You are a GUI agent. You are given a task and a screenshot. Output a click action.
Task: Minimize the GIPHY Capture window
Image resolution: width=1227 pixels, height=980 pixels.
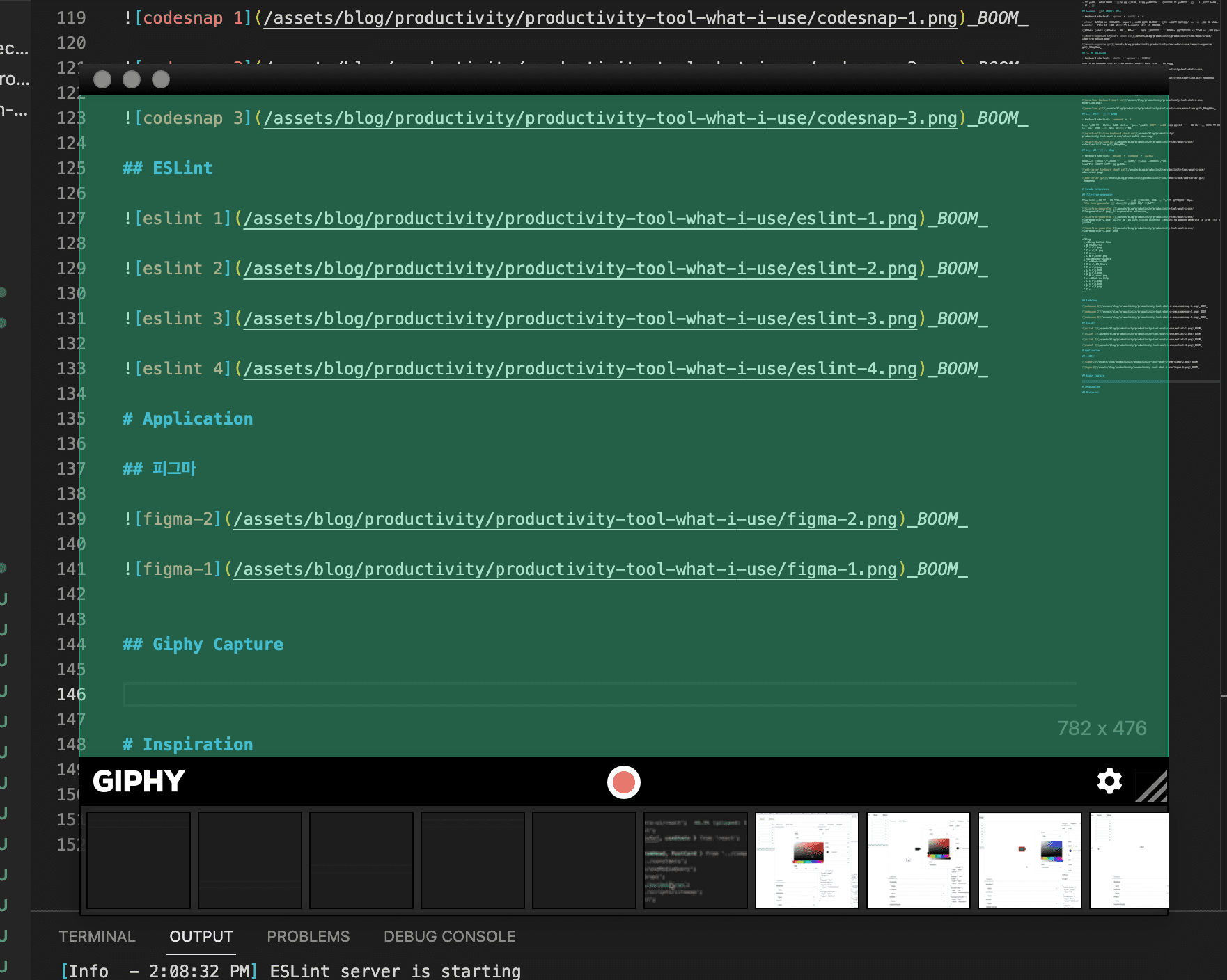pyautogui.click(x=132, y=79)
